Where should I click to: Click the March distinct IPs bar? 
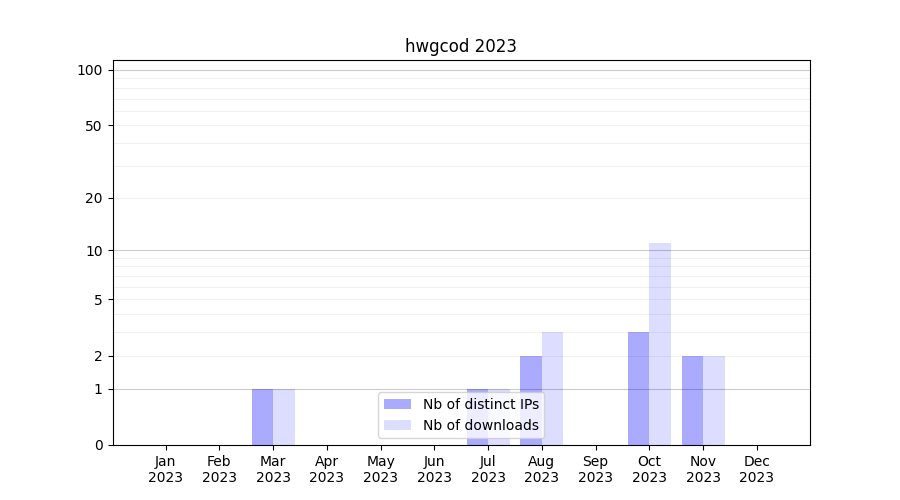(x=262, y=417)
